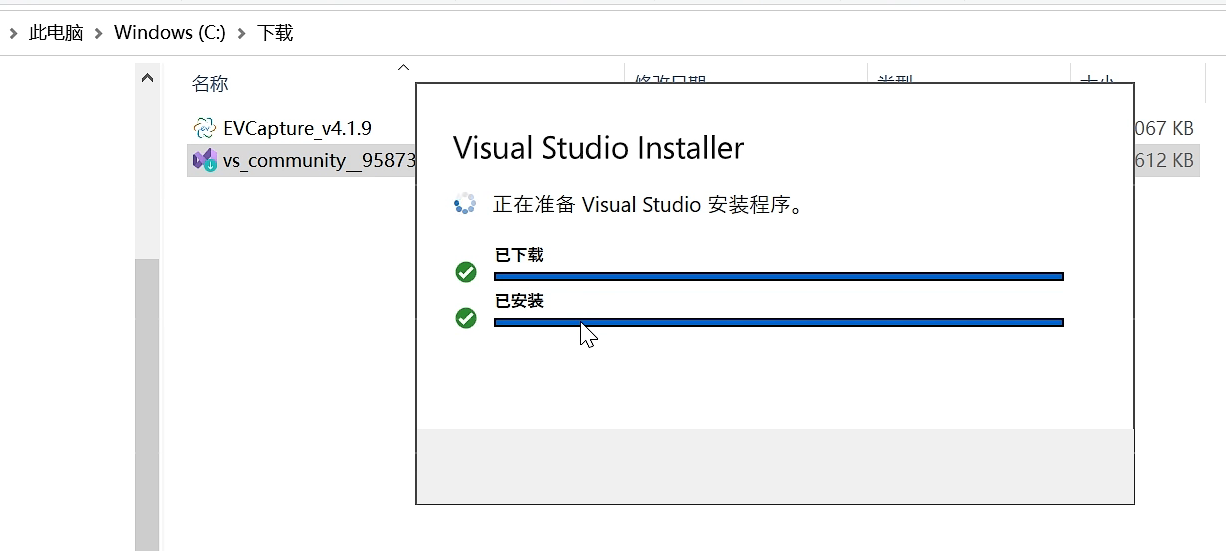Click the 此电脑 breadcrumb
The height and width of the screenshot is (551, 1226).
(x=56, y=33)
